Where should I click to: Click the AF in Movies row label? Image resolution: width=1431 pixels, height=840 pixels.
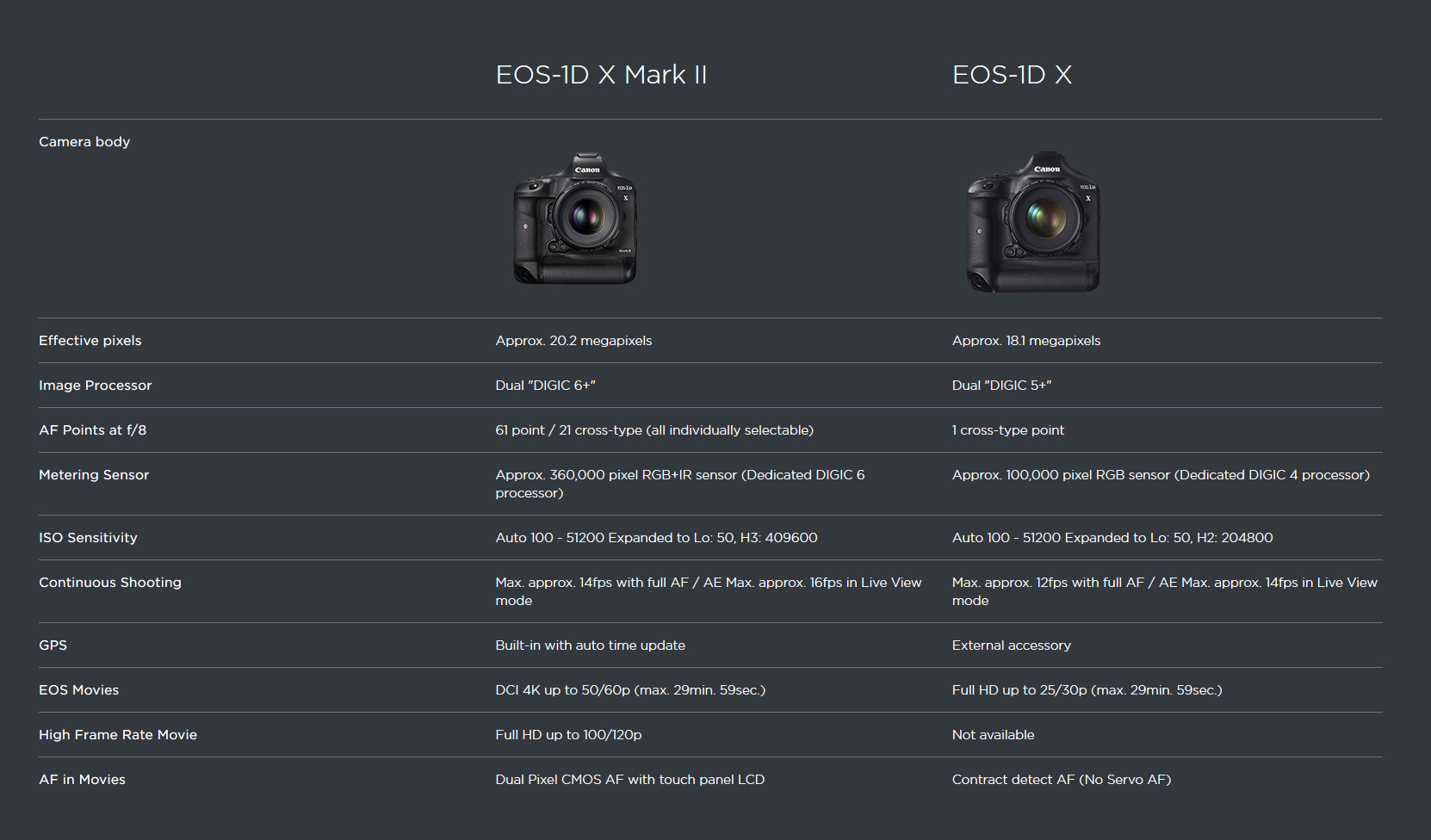pos(83,780)
